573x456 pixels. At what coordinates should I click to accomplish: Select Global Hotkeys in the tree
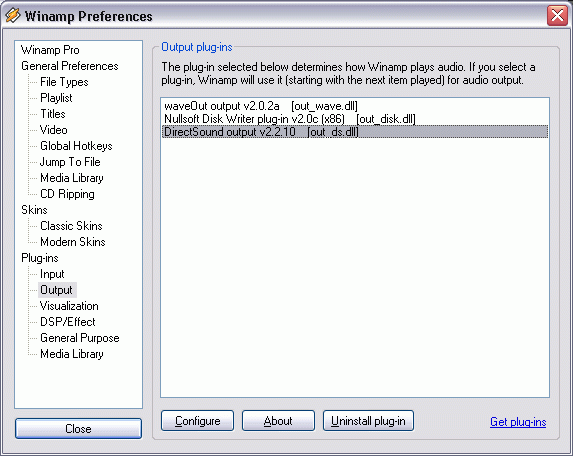pos(76,146)
